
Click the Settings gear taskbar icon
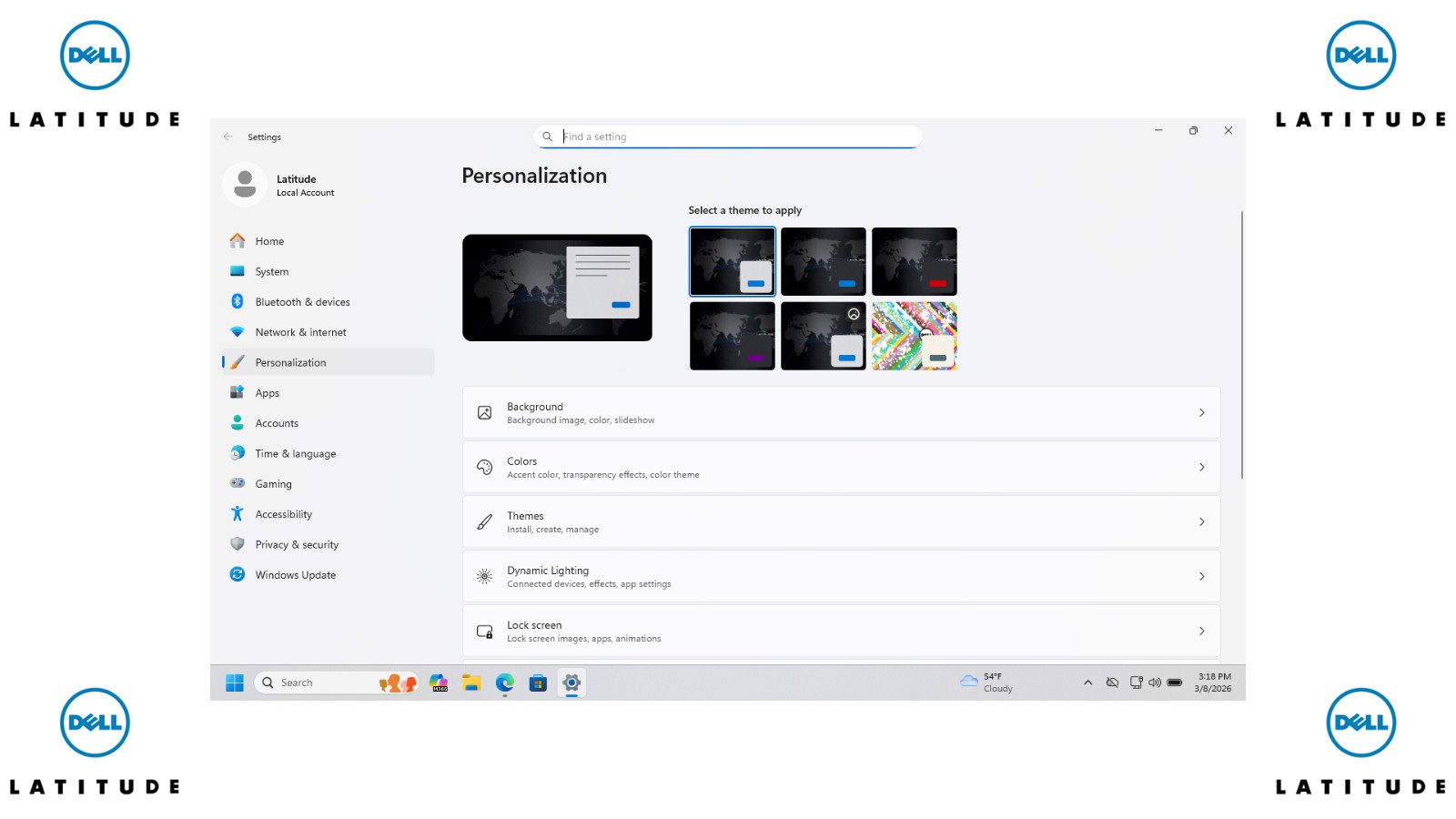[571, 682]
